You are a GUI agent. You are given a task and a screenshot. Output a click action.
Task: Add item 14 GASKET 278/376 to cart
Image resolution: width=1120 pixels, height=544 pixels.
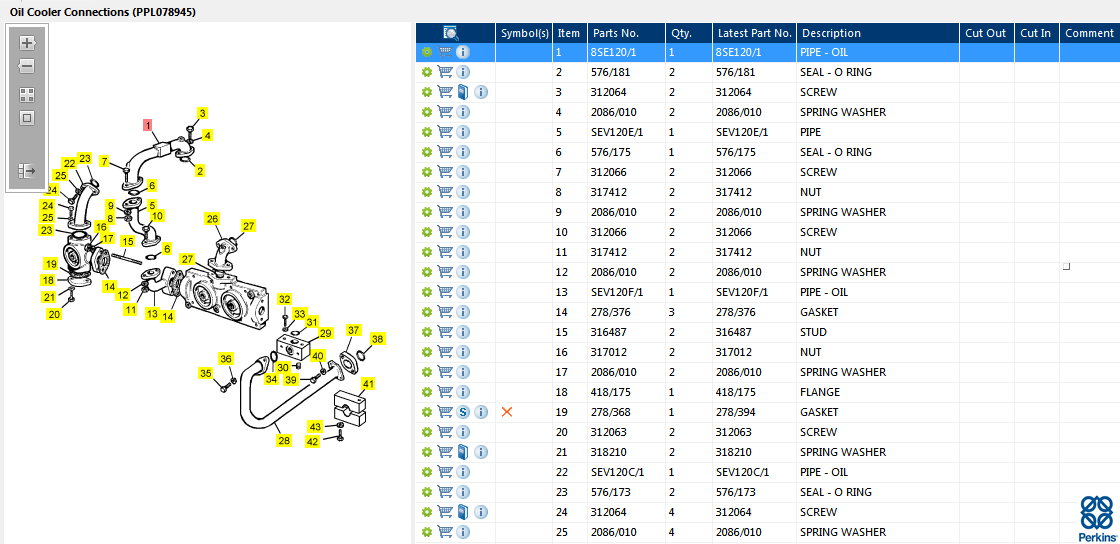(445, 312)
